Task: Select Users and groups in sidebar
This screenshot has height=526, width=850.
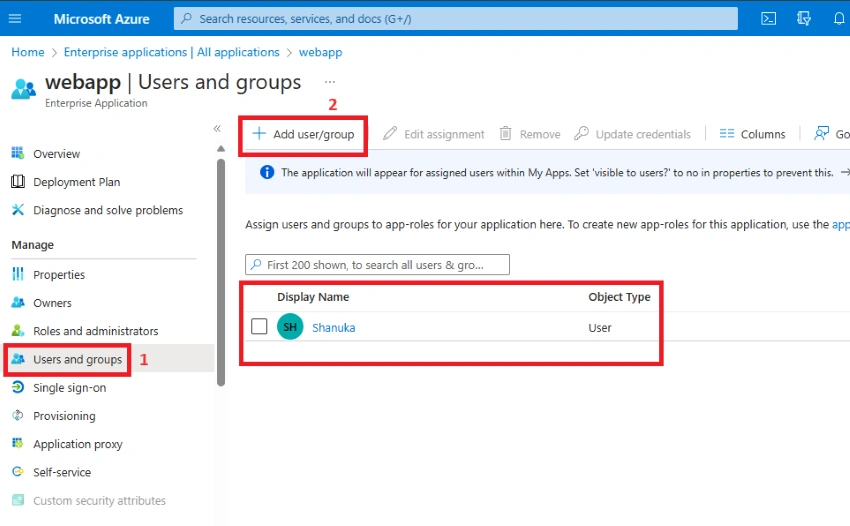Action: click(78, 360)
